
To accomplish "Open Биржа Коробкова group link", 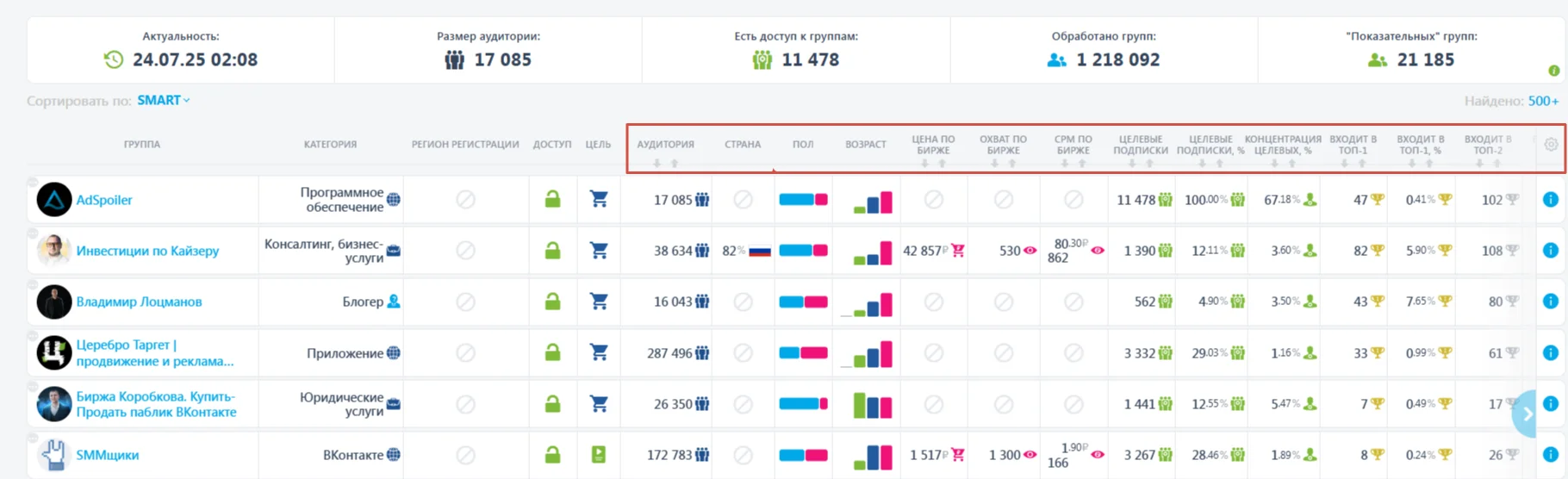I will click(x=156, y=404).
